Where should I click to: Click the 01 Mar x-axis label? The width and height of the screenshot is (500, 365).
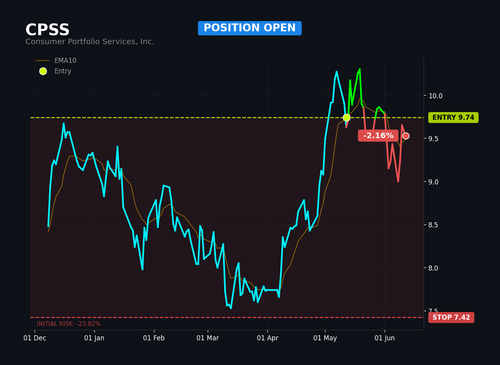click(208, 338)
